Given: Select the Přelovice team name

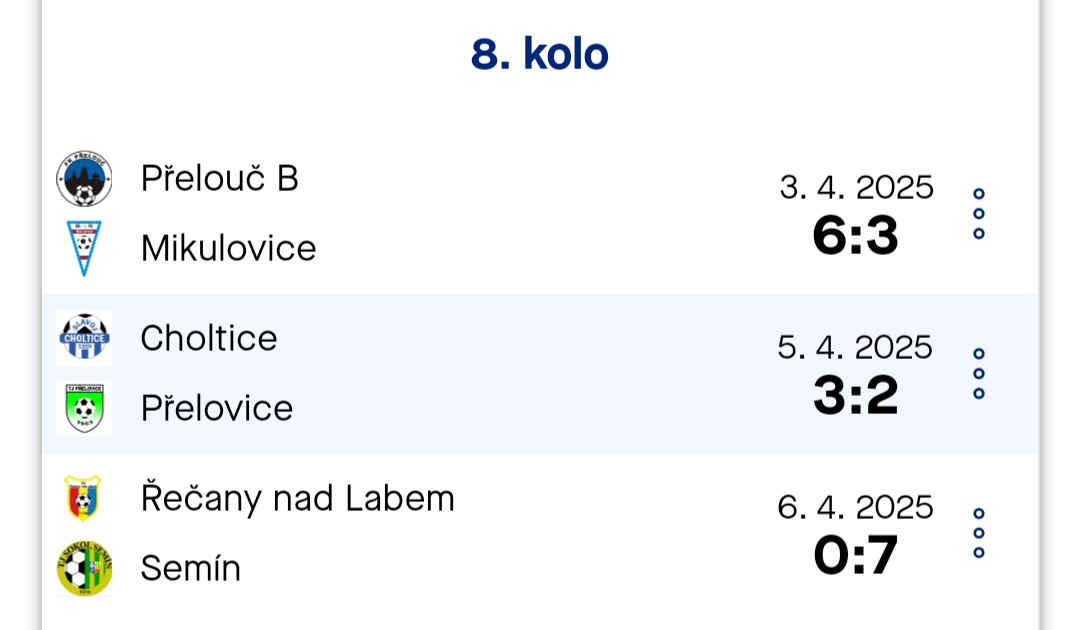Looking at the screenshot, I should coord(217,408).
